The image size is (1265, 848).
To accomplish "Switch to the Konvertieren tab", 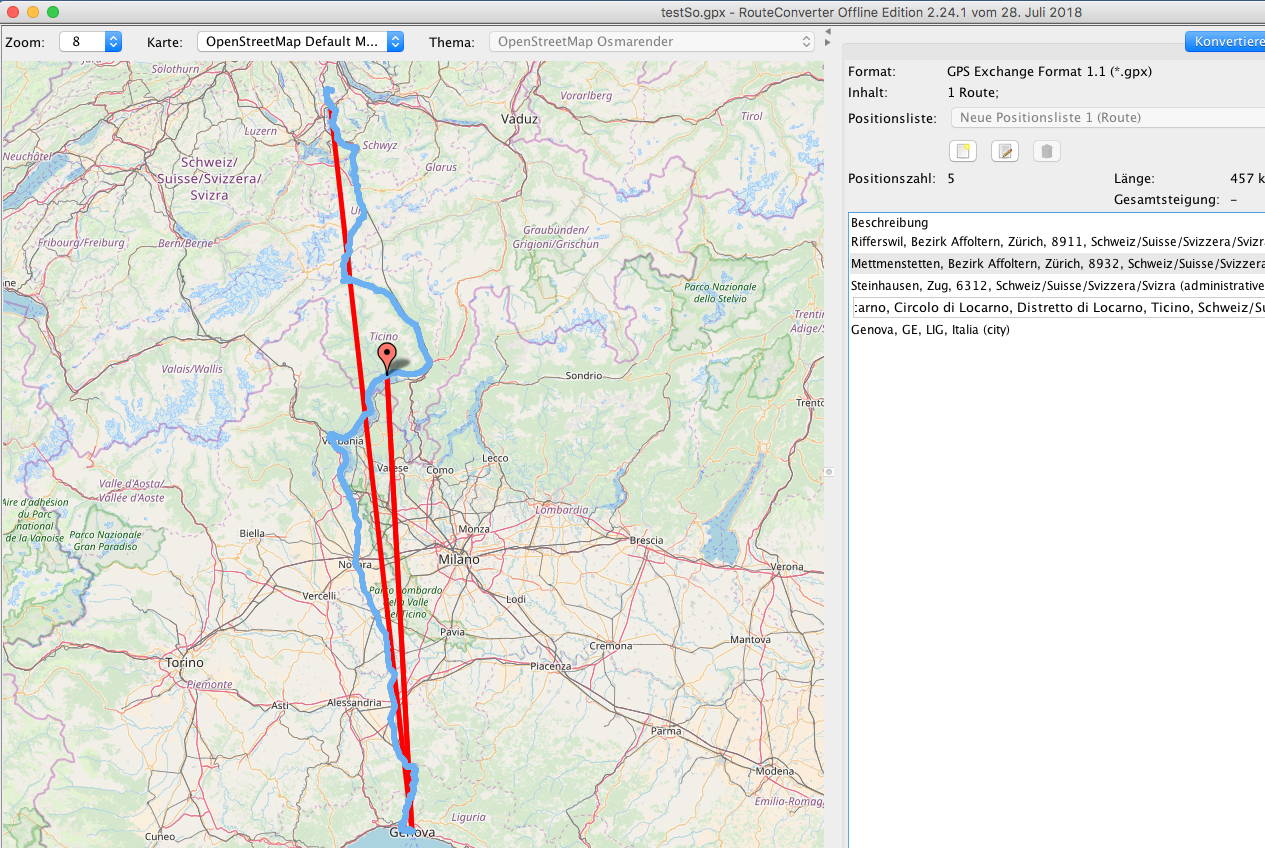I will [1224, 42].
